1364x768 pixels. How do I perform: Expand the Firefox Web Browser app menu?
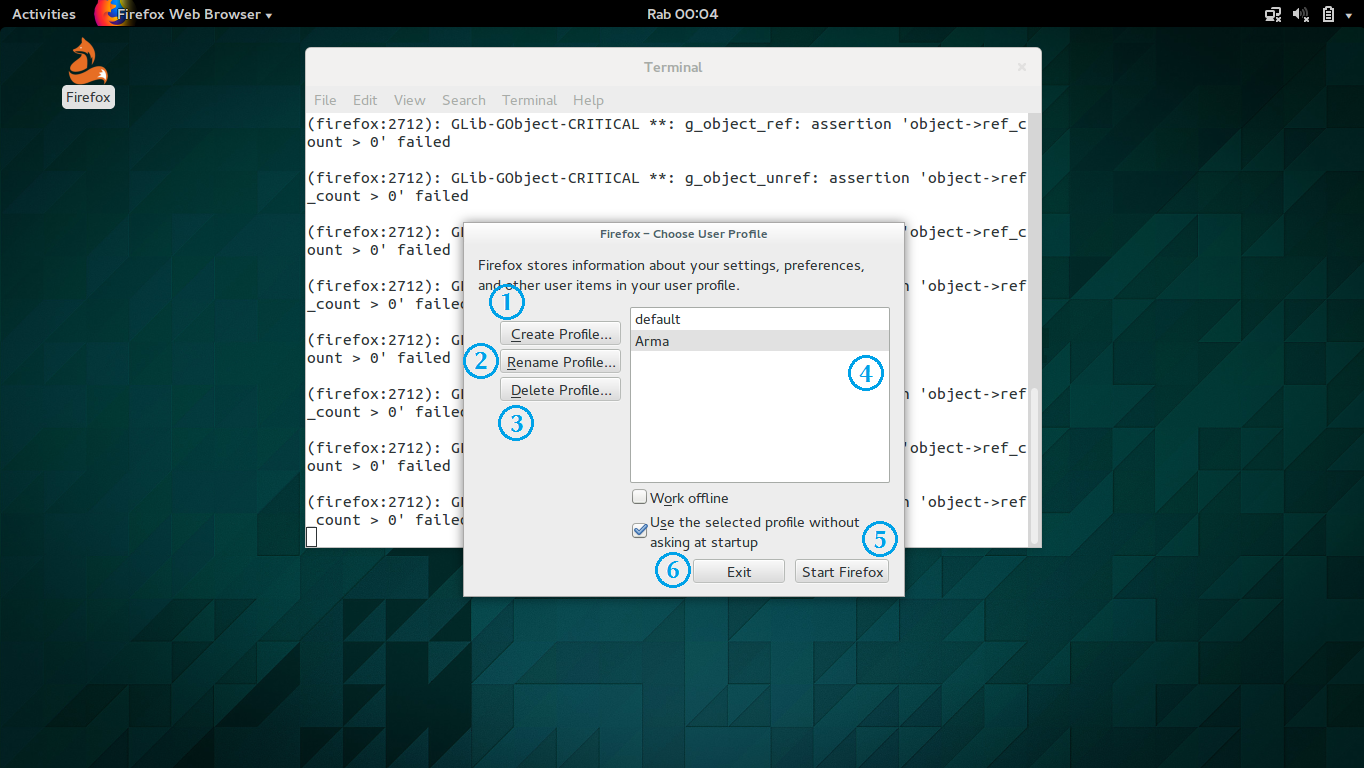click(194, 14)
